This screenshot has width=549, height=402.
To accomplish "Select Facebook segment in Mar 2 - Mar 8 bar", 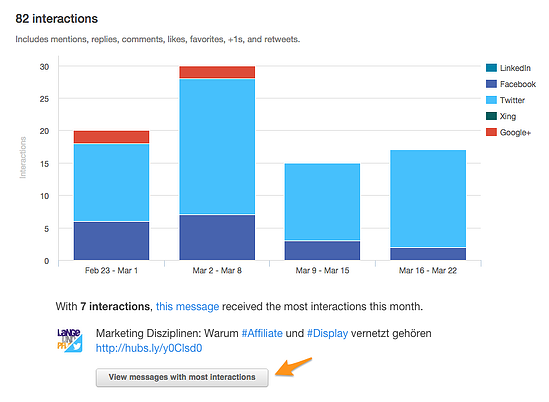I will click(x=217, y=237).
